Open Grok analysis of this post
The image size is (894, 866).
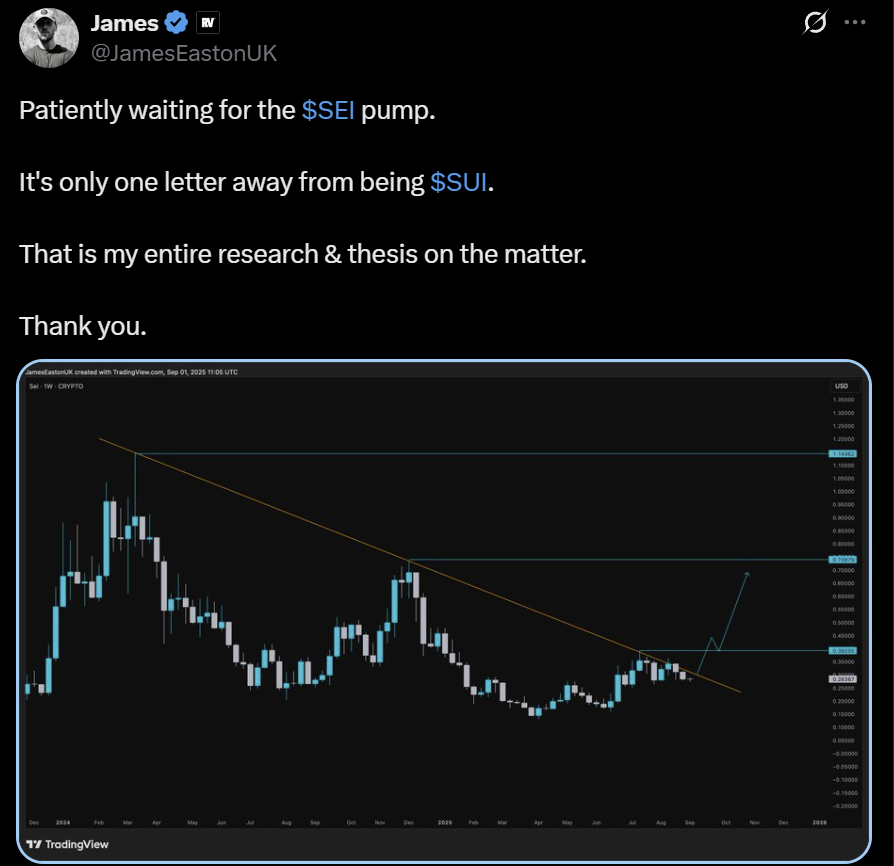pyautogui.click(x=815, y=24)
